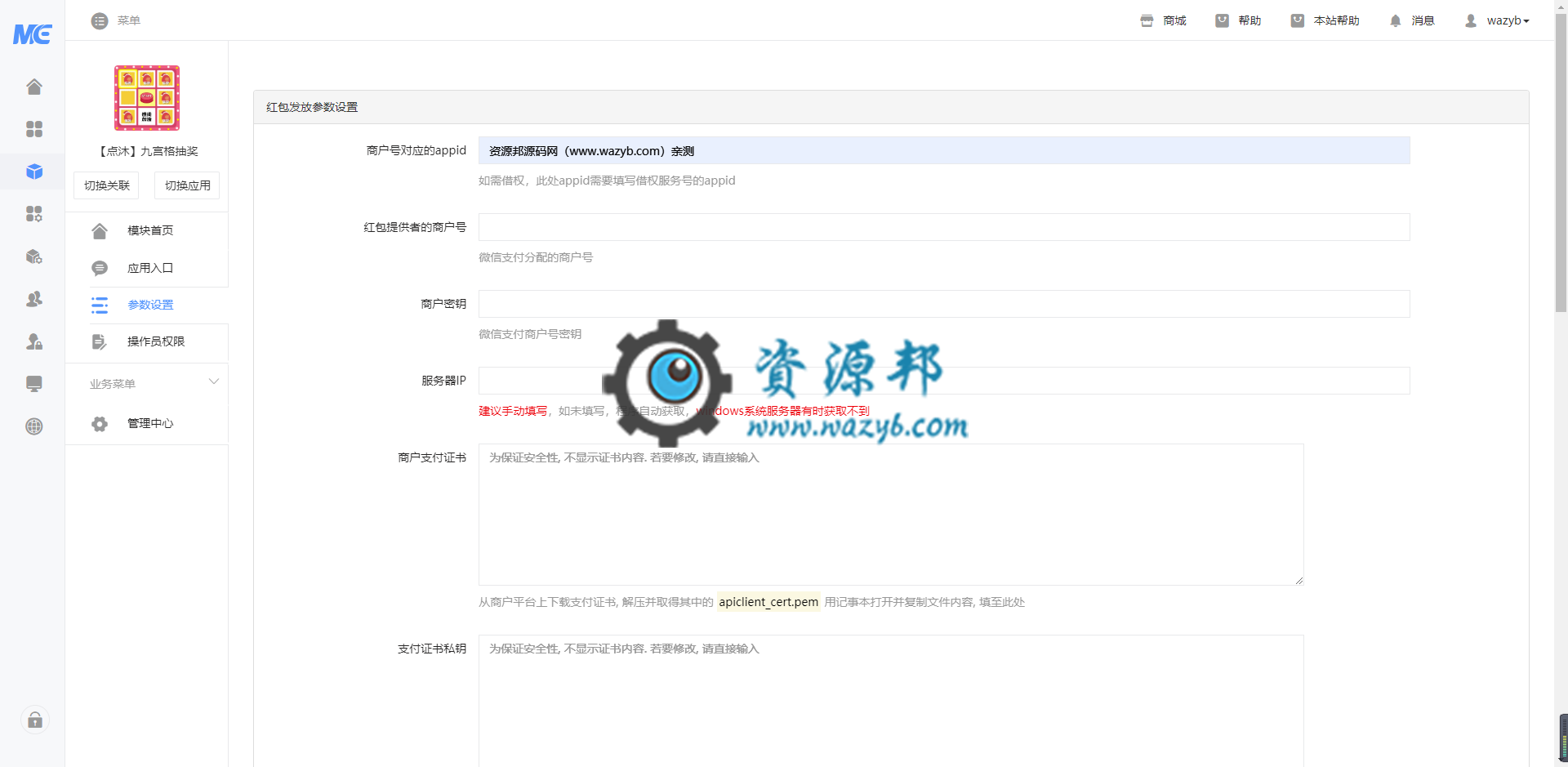
Task: Open the wazyb account dropdown
Action: 1508,20
